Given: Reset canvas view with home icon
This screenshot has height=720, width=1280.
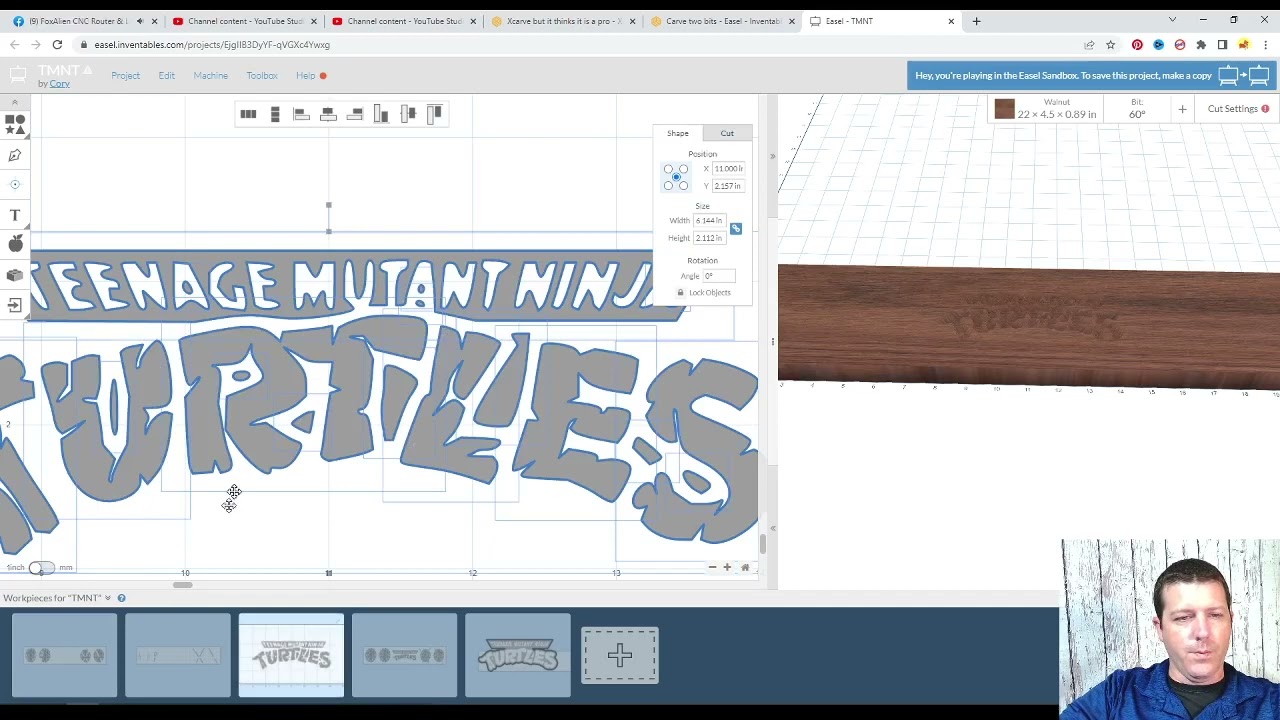Looking at the screenshot, I should coord(745,568).
